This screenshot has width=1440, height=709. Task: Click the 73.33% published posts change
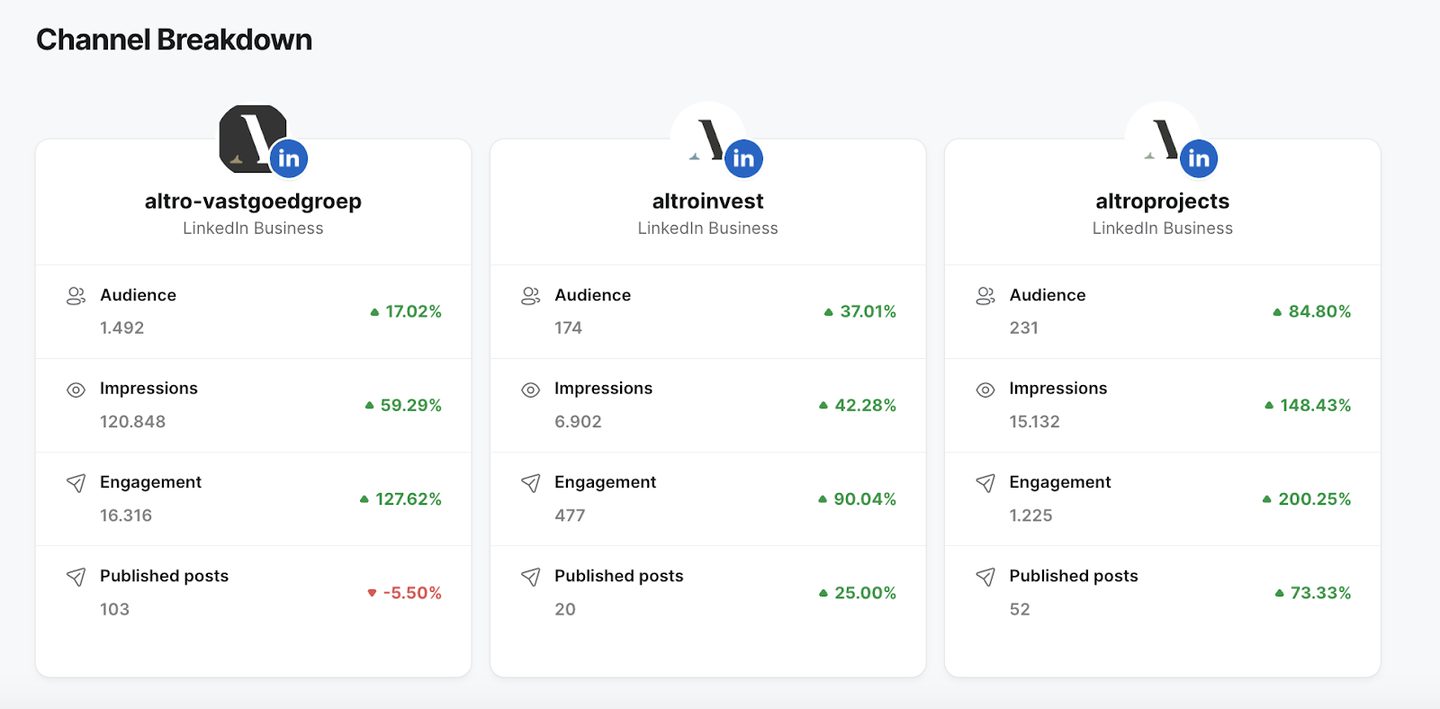1321,593
